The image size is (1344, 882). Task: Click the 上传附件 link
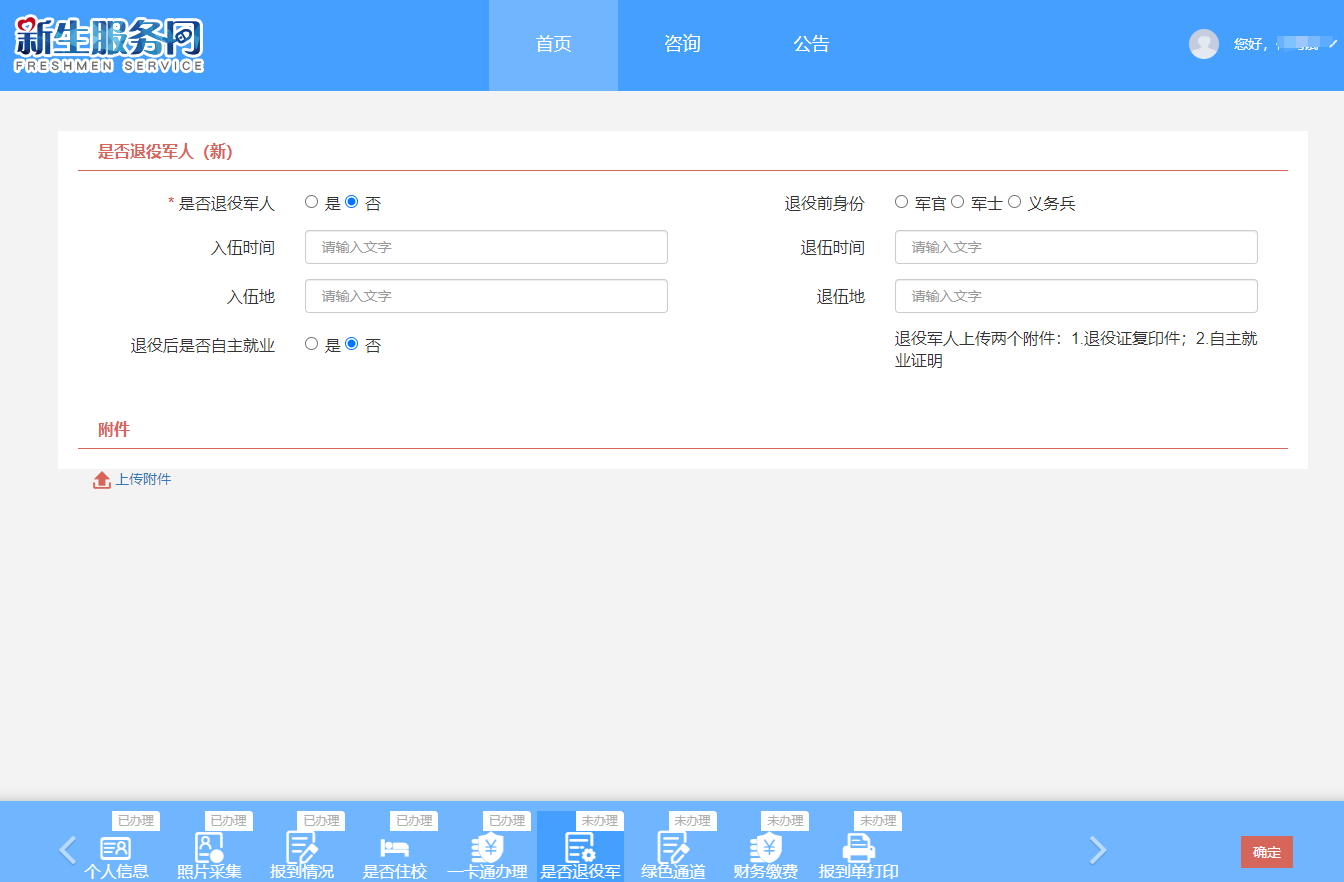tap(143, 480)
